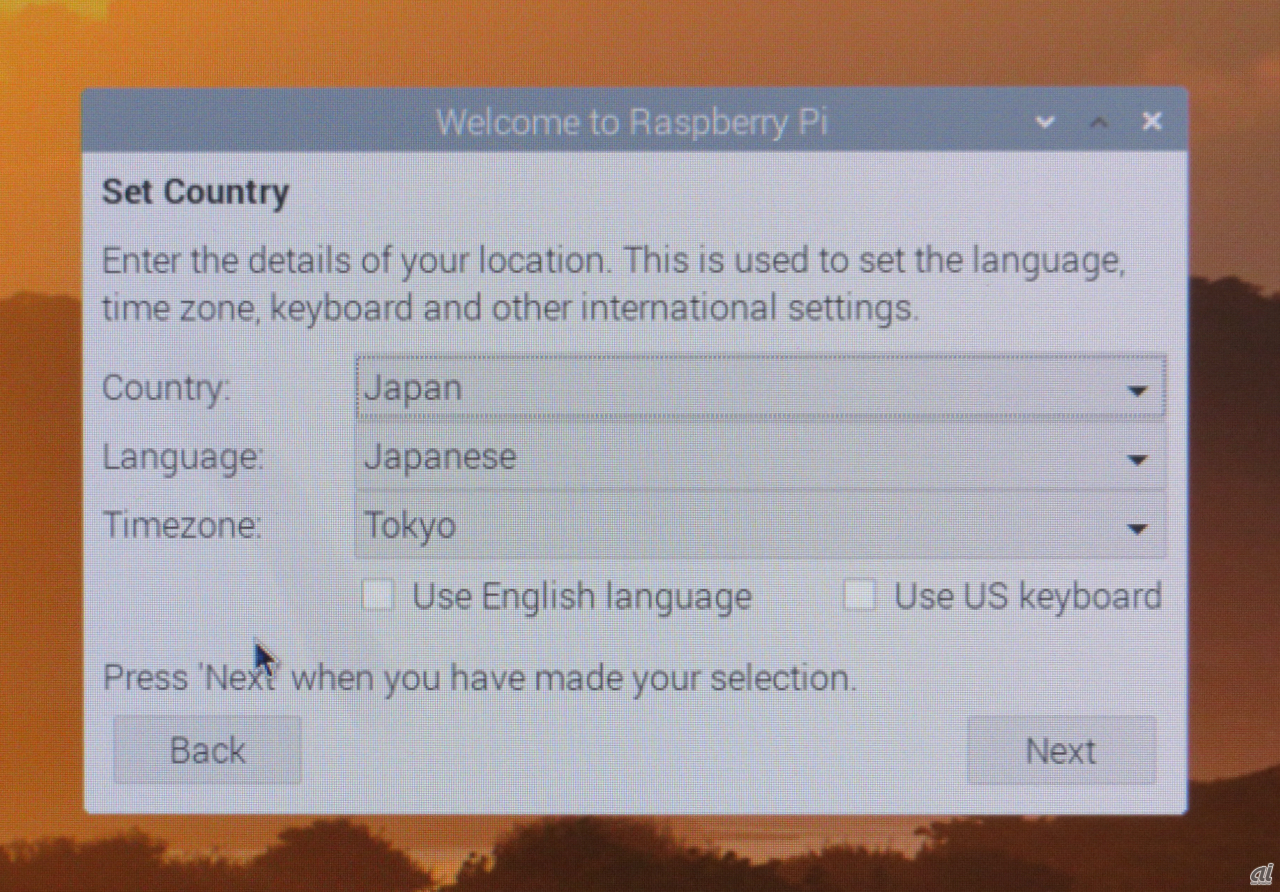Enable the Use English language checkbox
Viewport: 1280px width, 892px height.
click(378, 597)
